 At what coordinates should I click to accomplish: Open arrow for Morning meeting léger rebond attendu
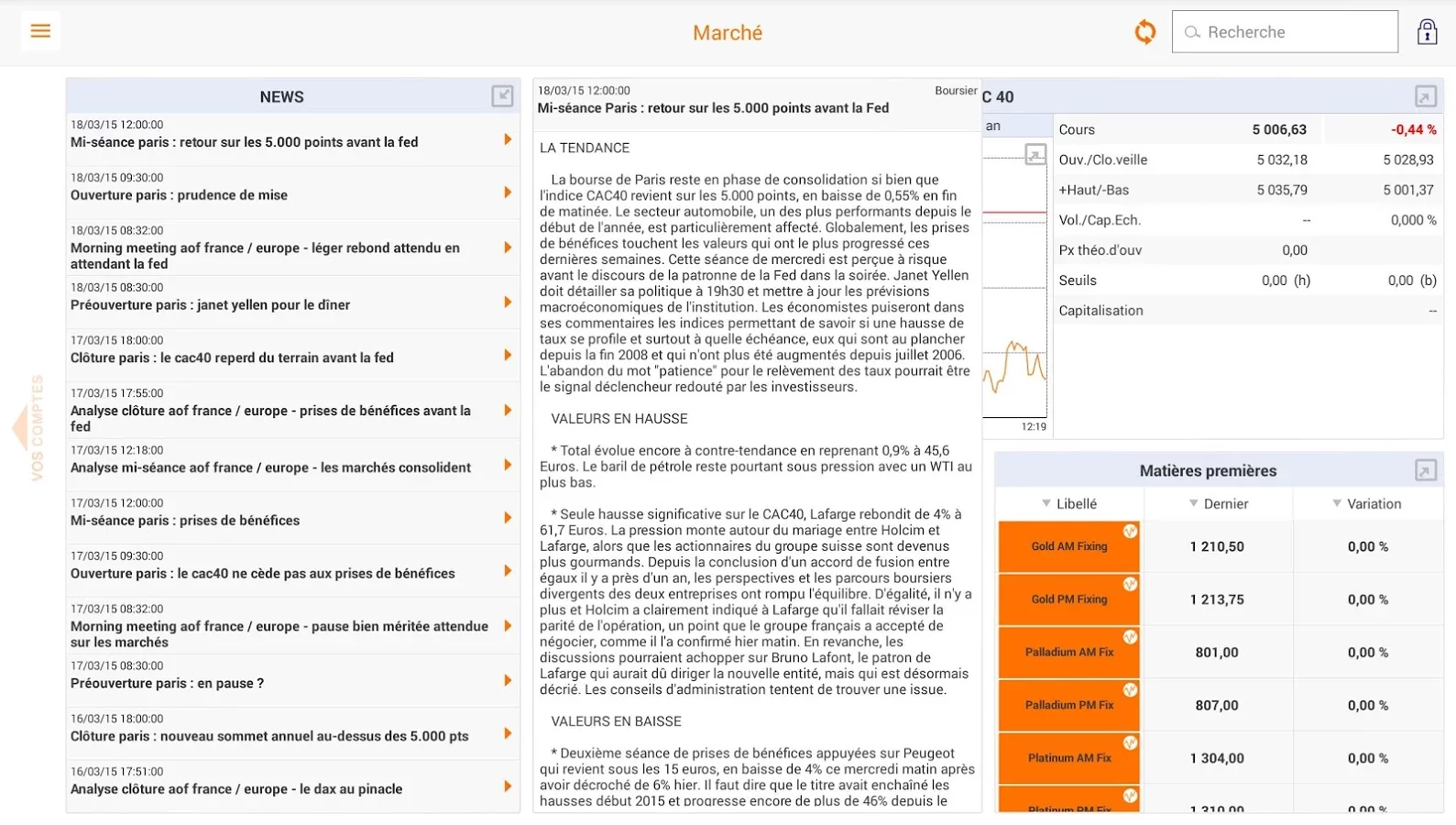coord(507,247)
